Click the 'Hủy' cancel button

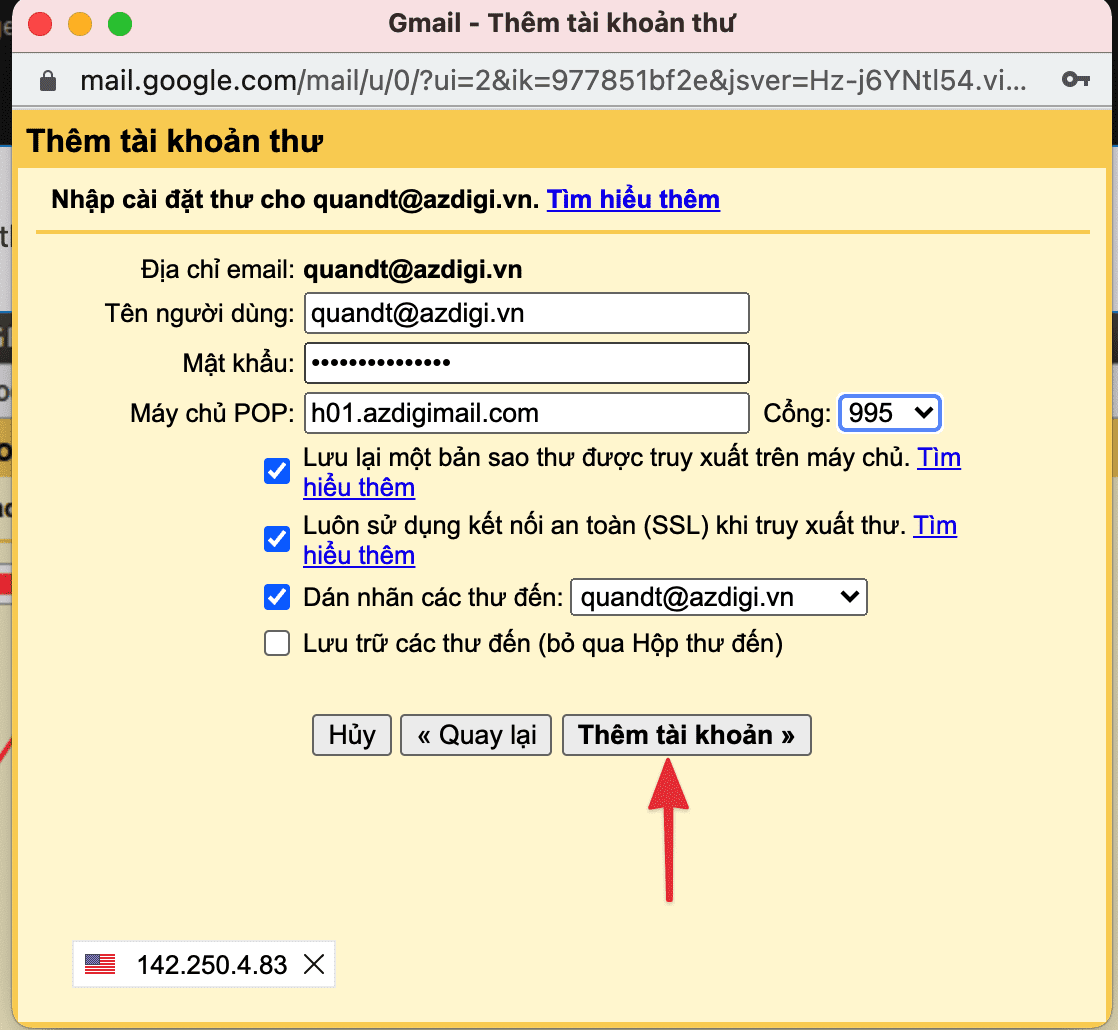352,735
